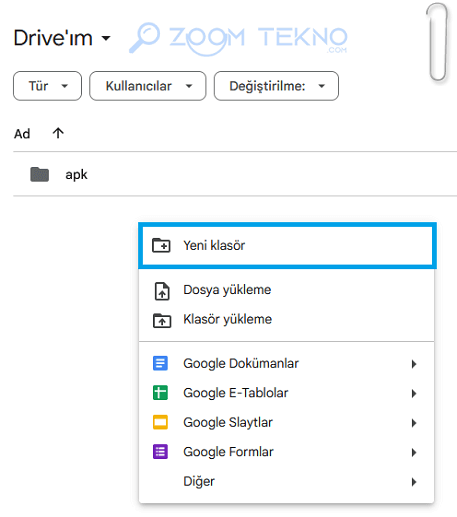Image resolution: width=457 pixels, height=517 pixels.
Task: Expand the Google Formlar submenu arrow
Action: click(414, 452)
